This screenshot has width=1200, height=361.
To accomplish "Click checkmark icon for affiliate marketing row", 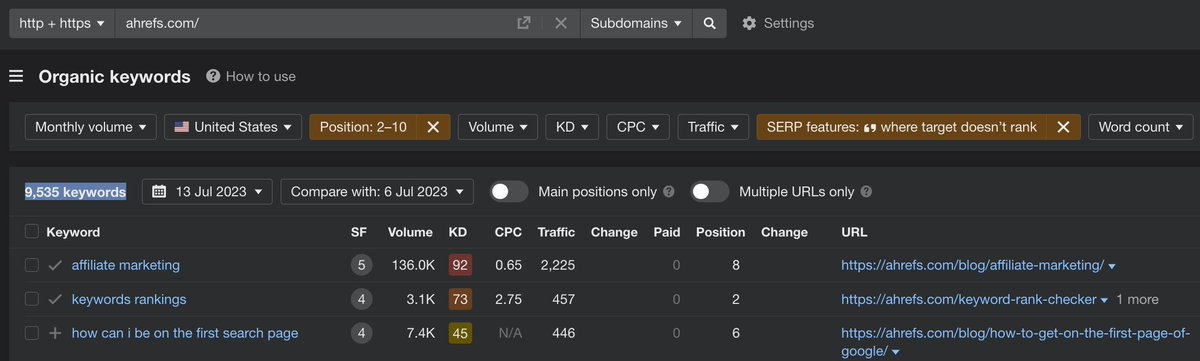I will [x=55, y=265].
